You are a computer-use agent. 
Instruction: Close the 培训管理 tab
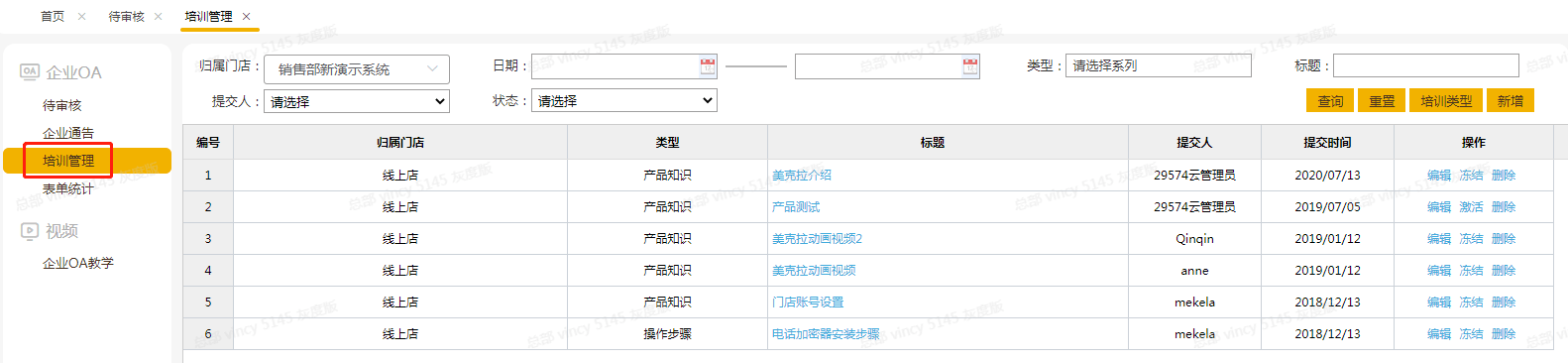246,17
